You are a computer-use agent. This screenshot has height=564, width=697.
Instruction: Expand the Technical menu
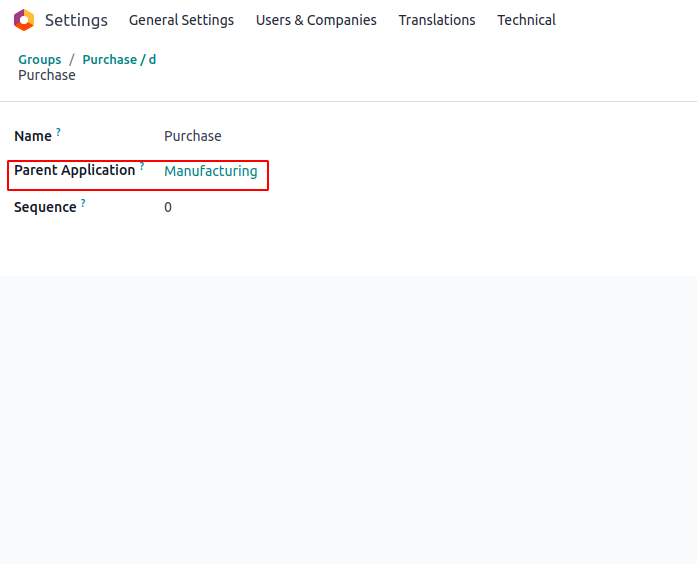tap(526, 20)
